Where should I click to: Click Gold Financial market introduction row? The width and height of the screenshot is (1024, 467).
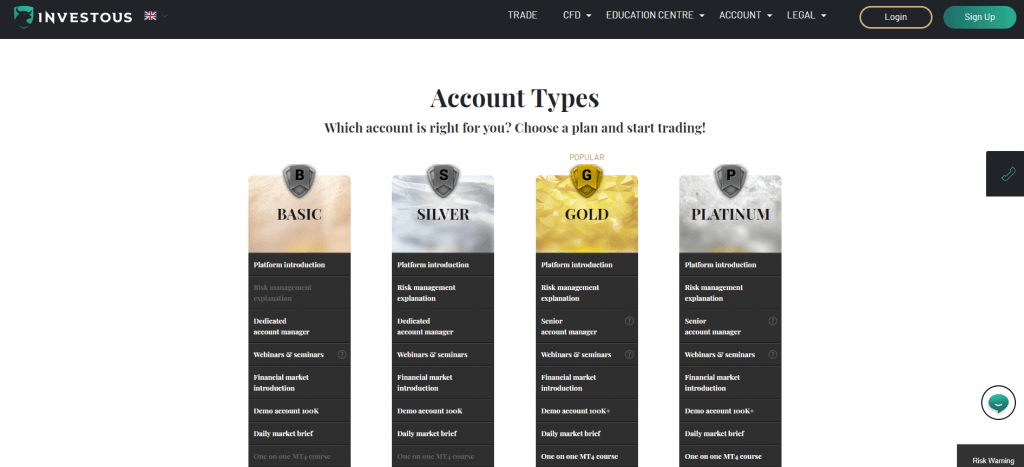(x=586, y=383)
